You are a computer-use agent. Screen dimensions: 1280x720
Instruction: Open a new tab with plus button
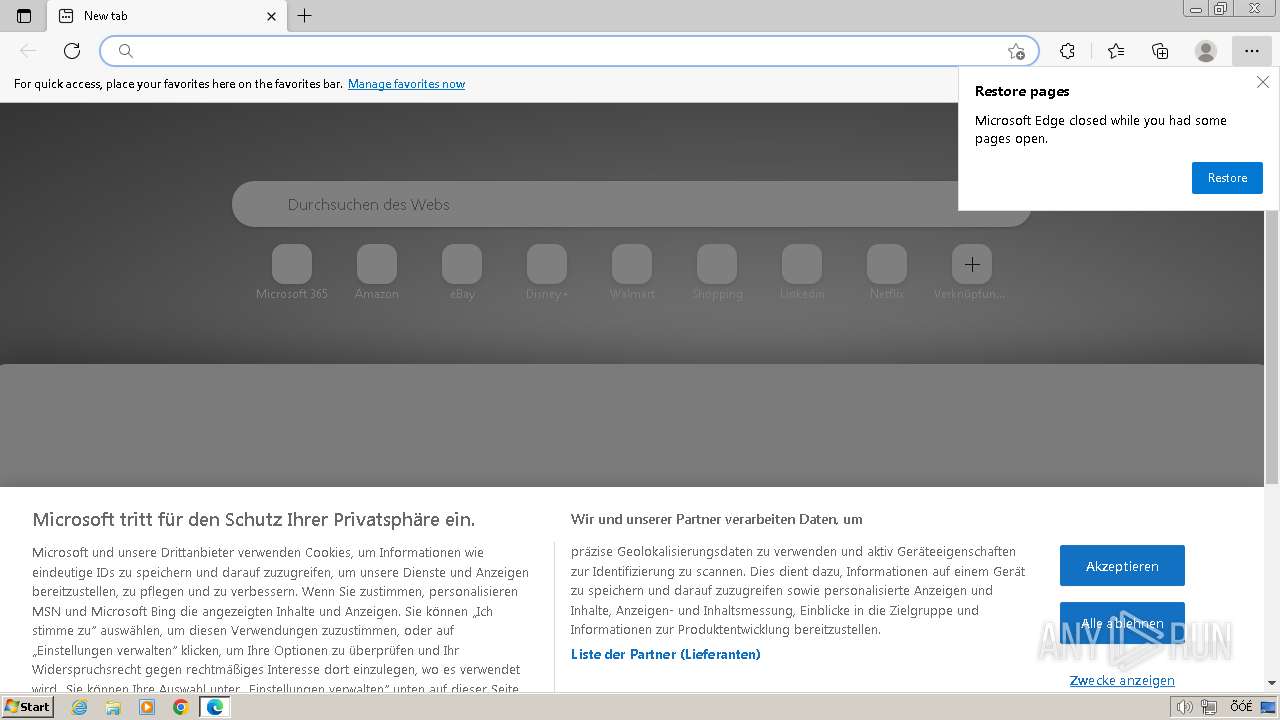pos(305,16)
